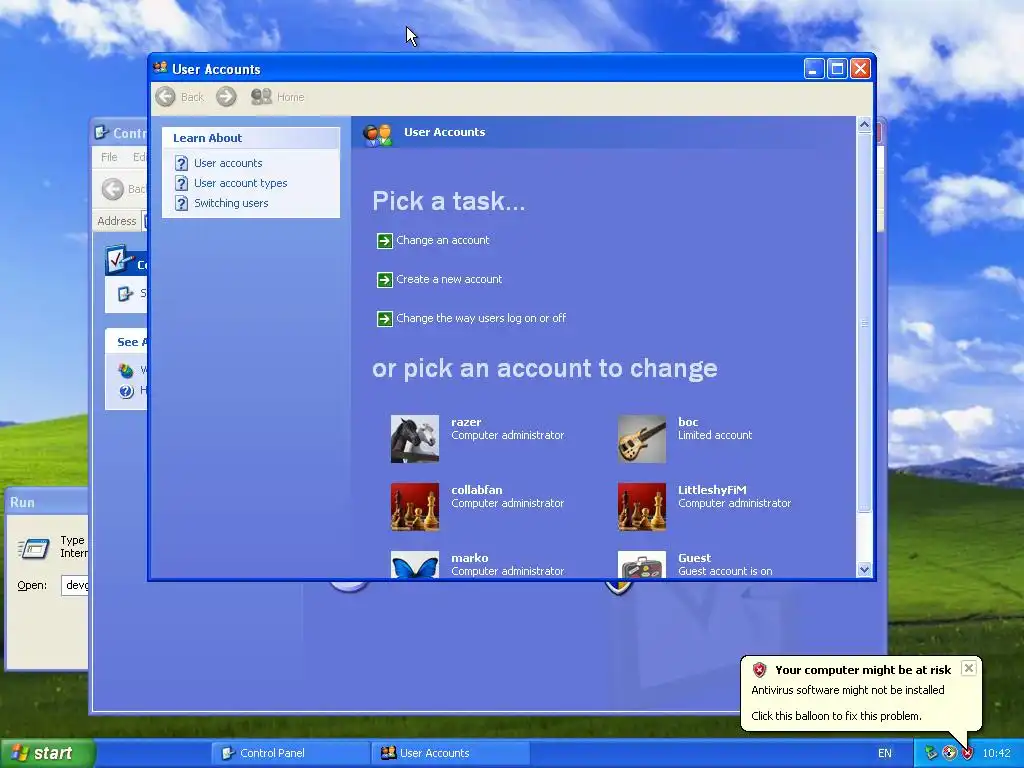The width and height of the screenshot is (1024, 768).
Task: Click marko's butterfly account picture
Action: (x=415, y=565)
